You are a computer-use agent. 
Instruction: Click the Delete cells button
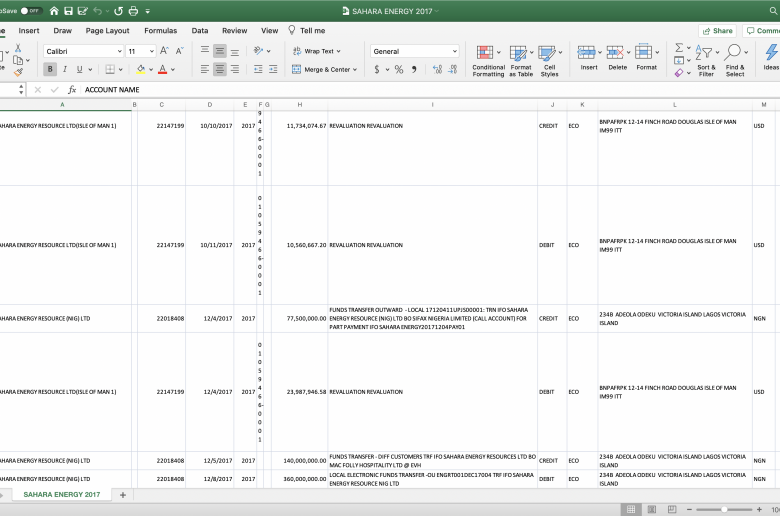click(618, 57)
